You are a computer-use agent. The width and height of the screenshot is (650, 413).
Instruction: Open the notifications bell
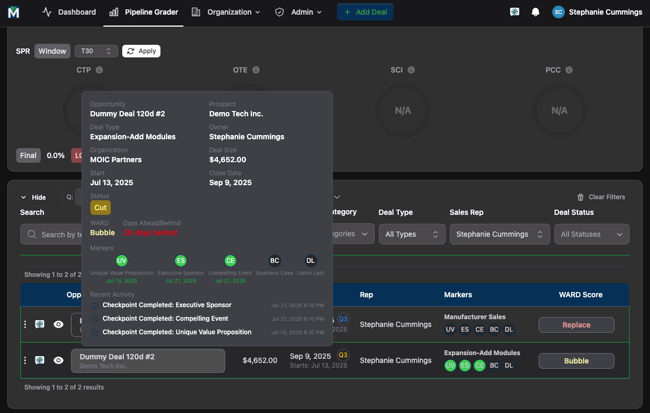coord(535,12)
